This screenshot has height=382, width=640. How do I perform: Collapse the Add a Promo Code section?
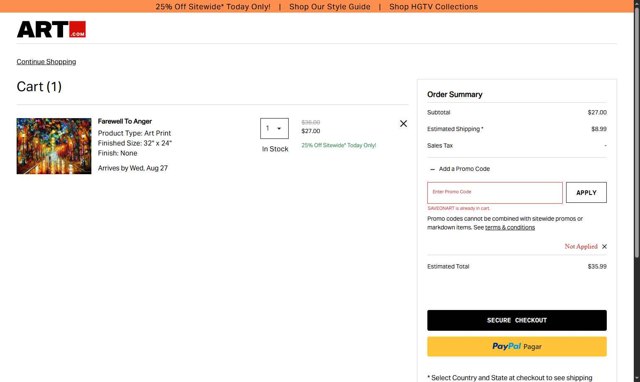click(x=460, y=169)
